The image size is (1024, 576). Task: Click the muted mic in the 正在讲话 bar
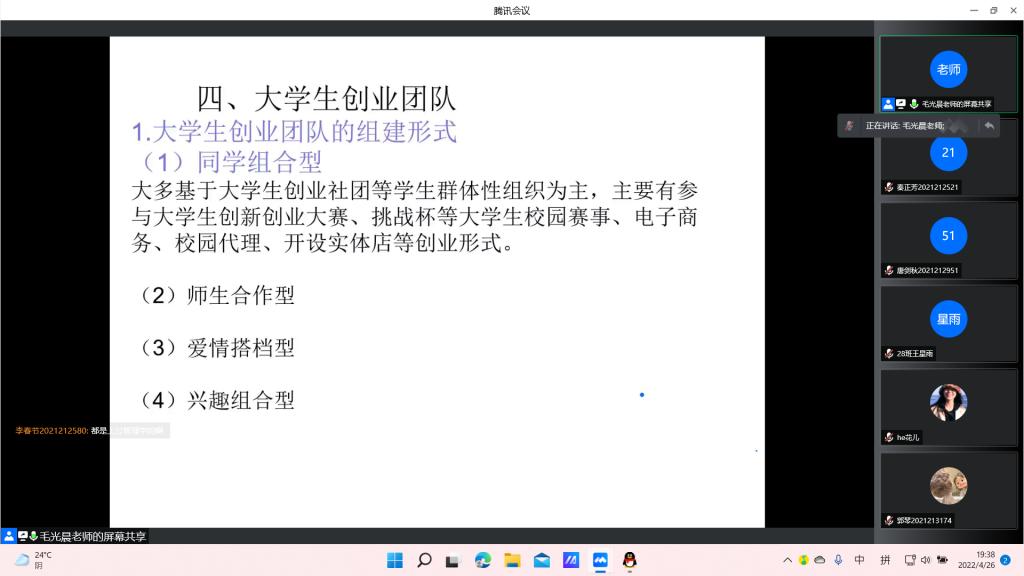tap(849, 125)
